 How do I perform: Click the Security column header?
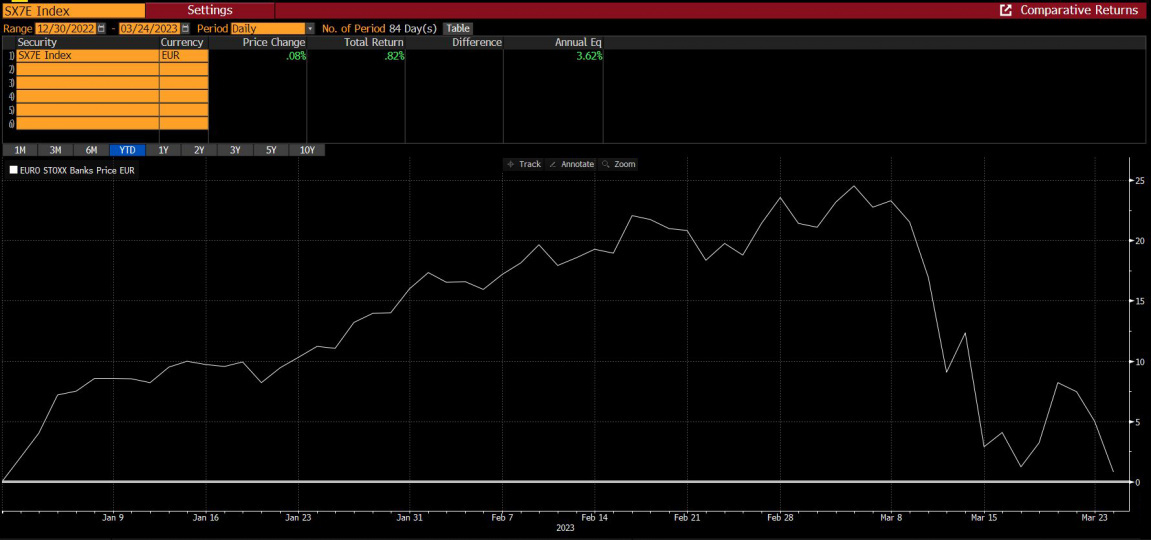pos(37,43)
